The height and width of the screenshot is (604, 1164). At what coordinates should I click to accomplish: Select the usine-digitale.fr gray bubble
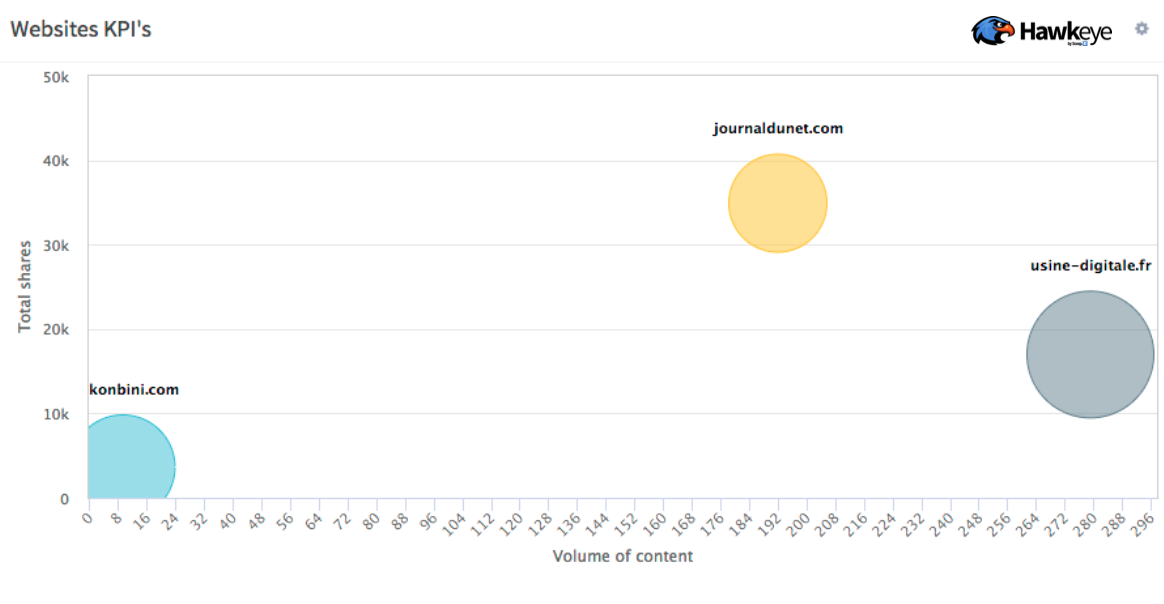click(1090, 354)
